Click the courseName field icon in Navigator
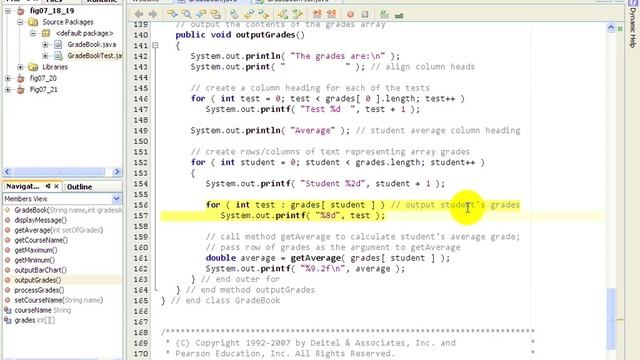The image size is (640, 360). pyautogui.click(x=7, y=310)
